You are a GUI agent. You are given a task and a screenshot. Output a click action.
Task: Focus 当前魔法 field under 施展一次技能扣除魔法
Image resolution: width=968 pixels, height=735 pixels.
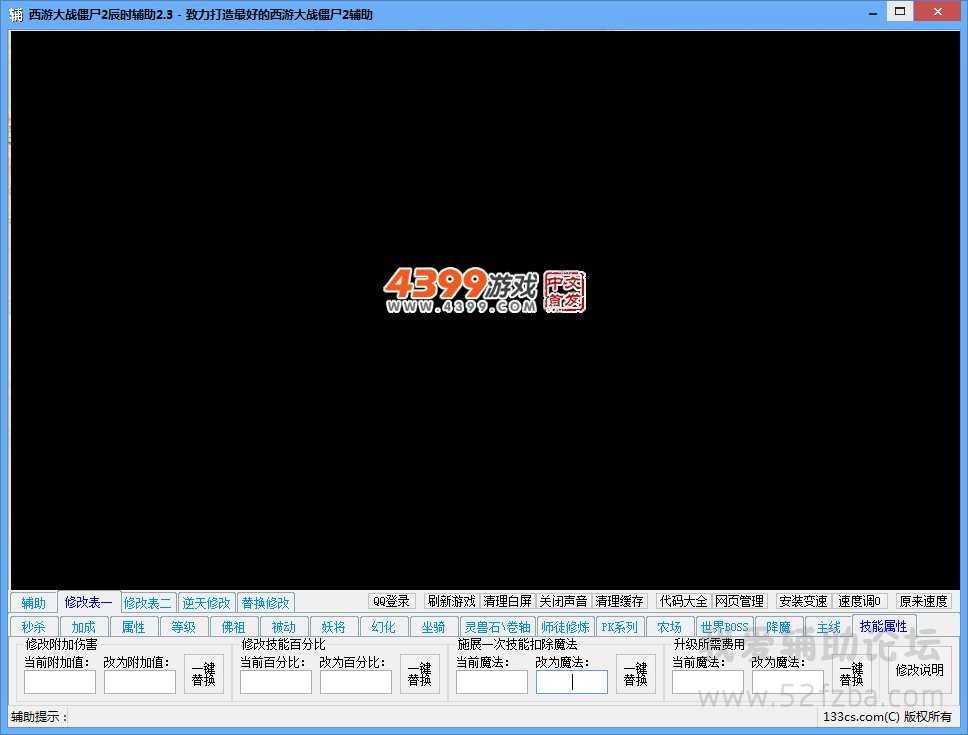(492, 682)
